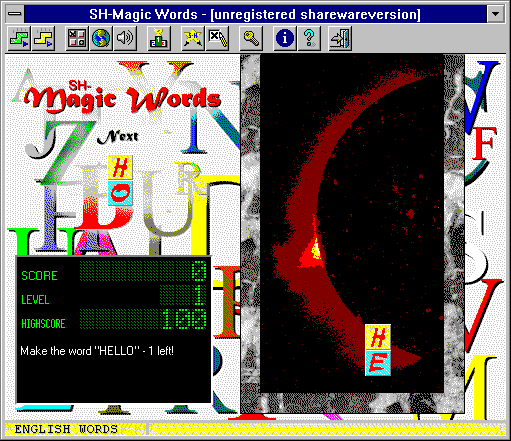Click the Next preview O tile
This screenshot has width=511, height=441.
point(120,193)
